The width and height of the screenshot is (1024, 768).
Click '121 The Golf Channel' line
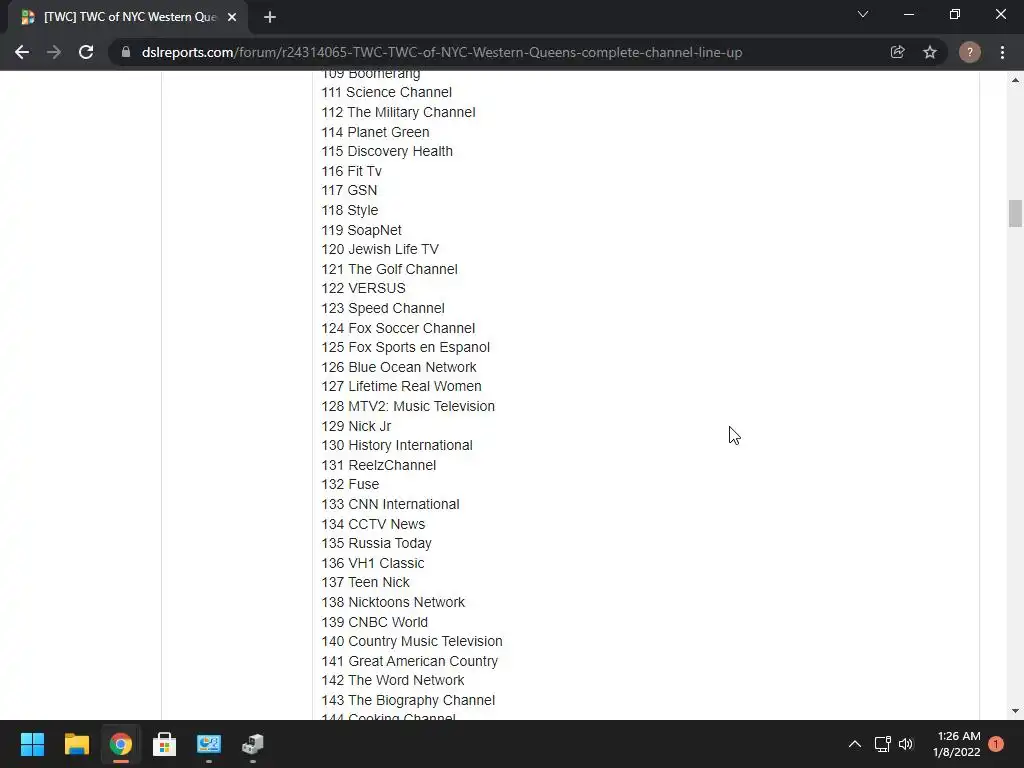[390, 269]
